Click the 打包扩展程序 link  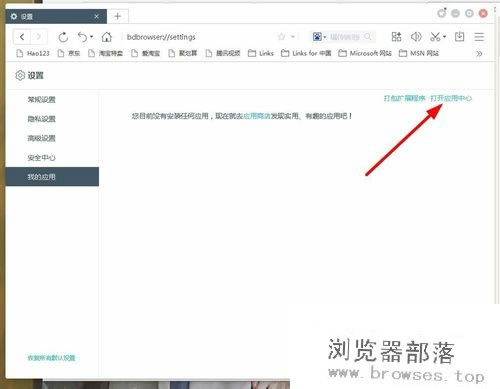coord(404,98)
